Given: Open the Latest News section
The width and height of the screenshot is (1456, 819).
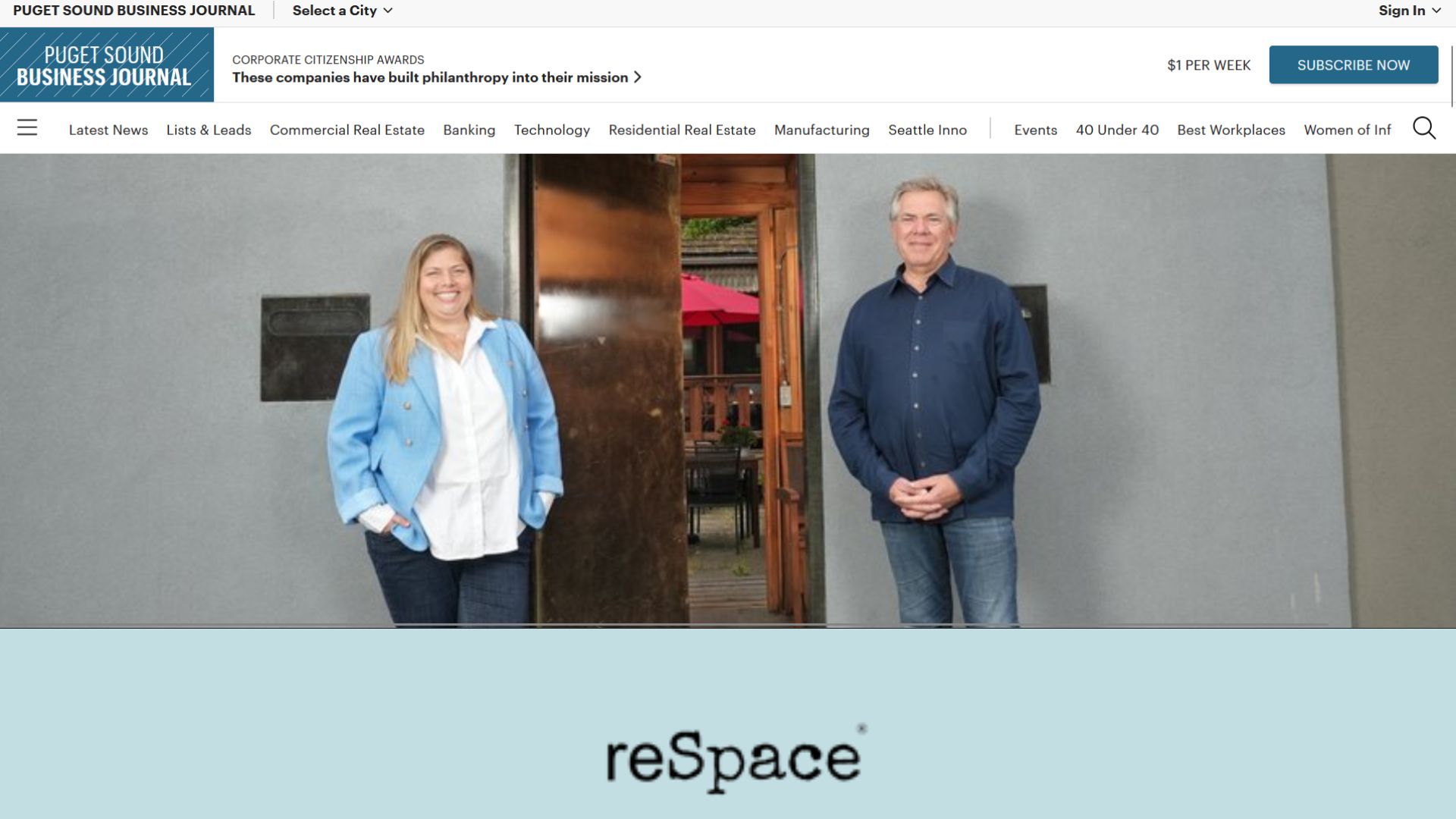Looking at the screenshot, I should (x=108, y=130).
